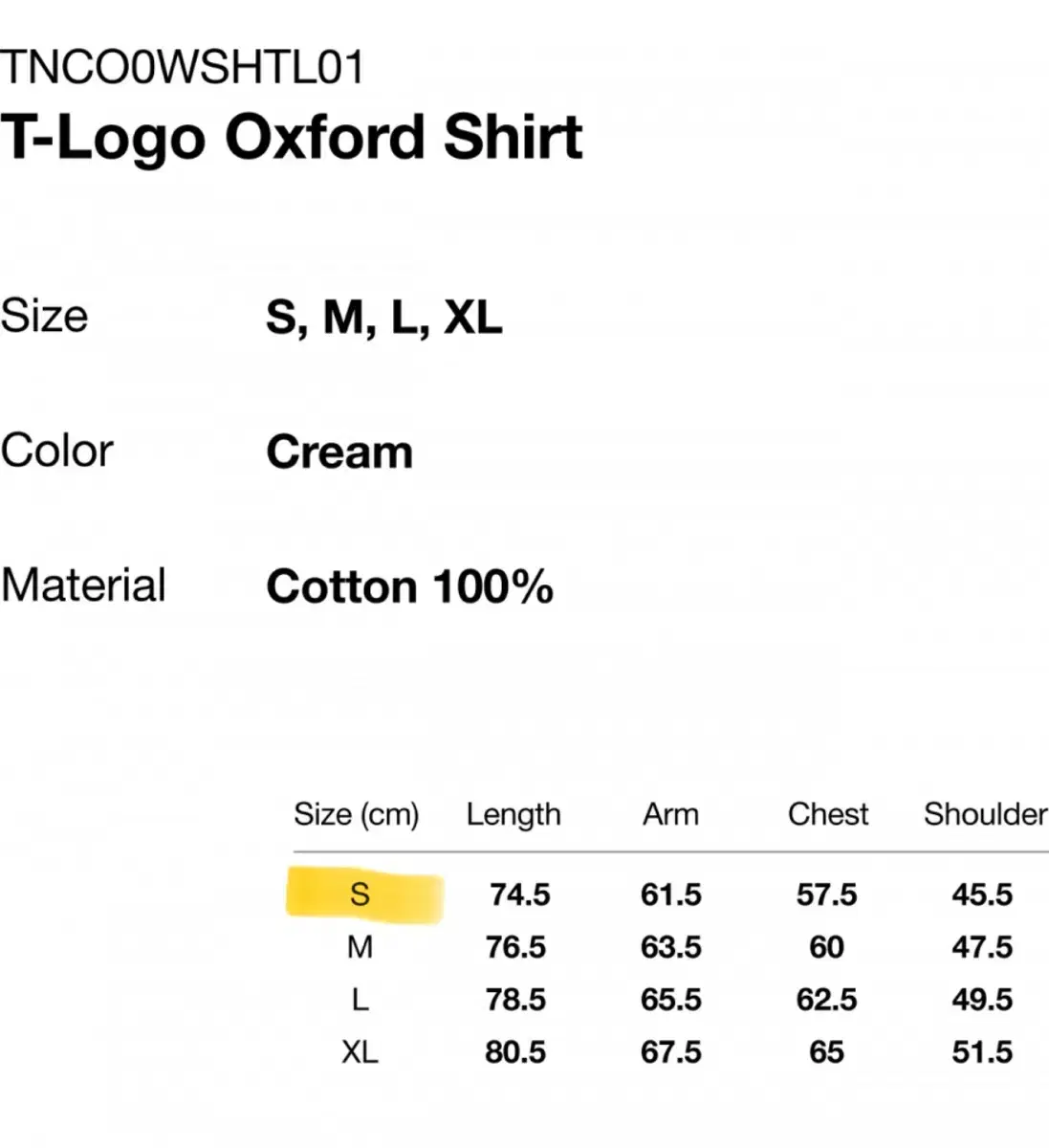Select the yellow highlighted S size row
Screen dimensions: 1049x1148
point(361,894)
